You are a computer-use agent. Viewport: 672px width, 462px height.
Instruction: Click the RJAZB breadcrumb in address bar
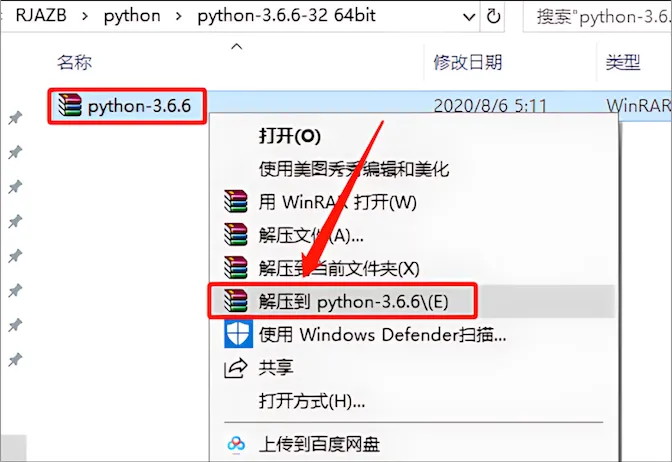click(x=41, y=16)
